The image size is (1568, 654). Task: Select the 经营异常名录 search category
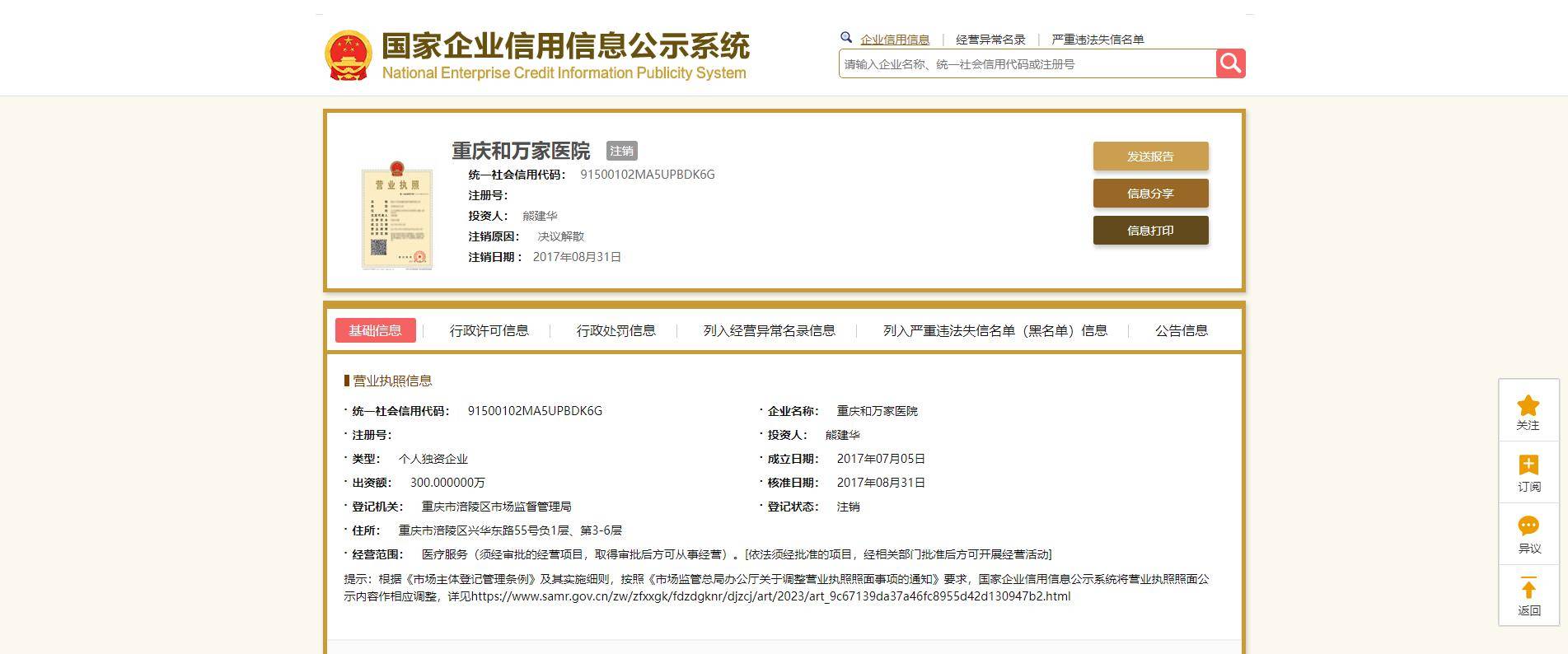tap(990, 40)
